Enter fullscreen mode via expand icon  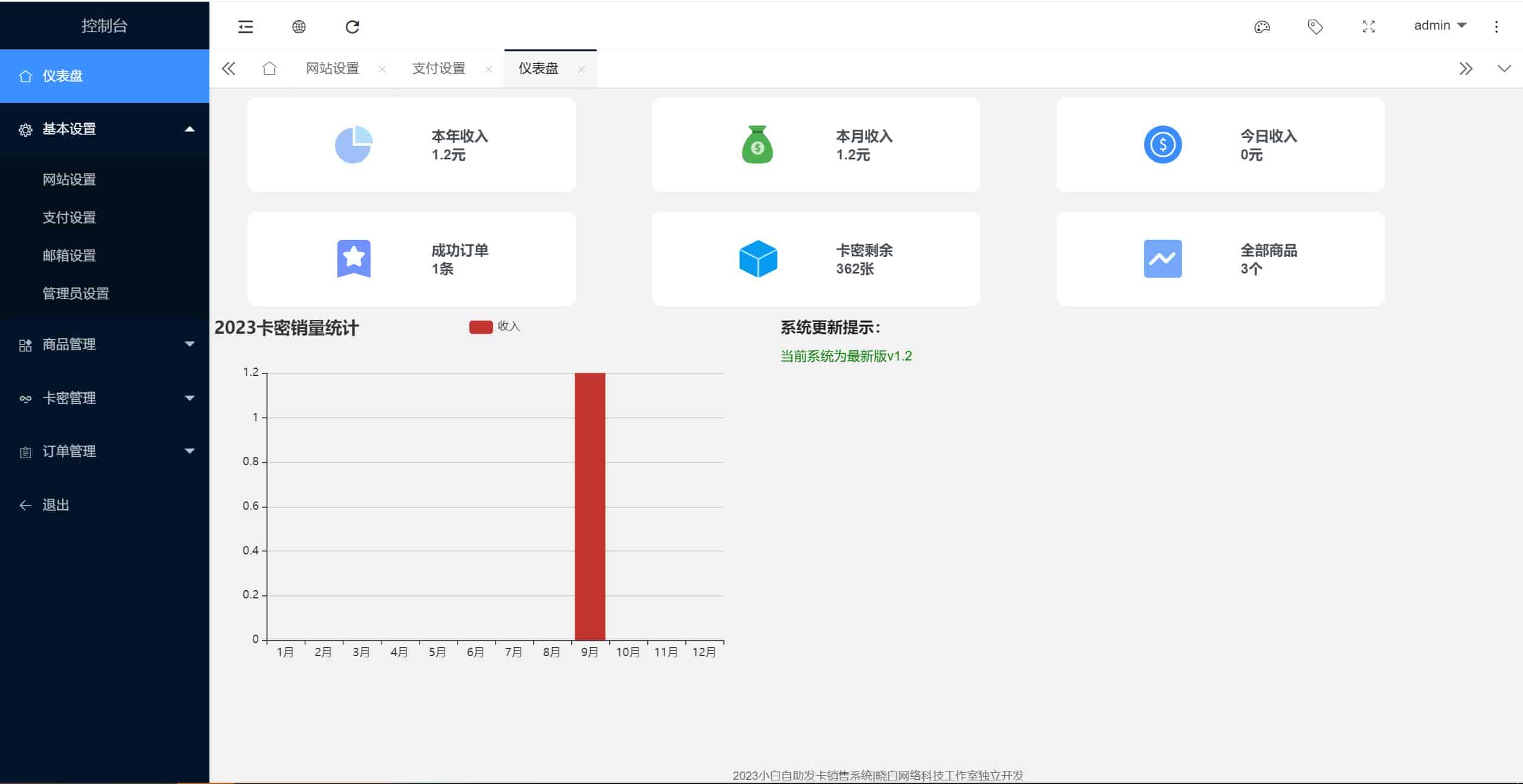tap(1368, 27)
